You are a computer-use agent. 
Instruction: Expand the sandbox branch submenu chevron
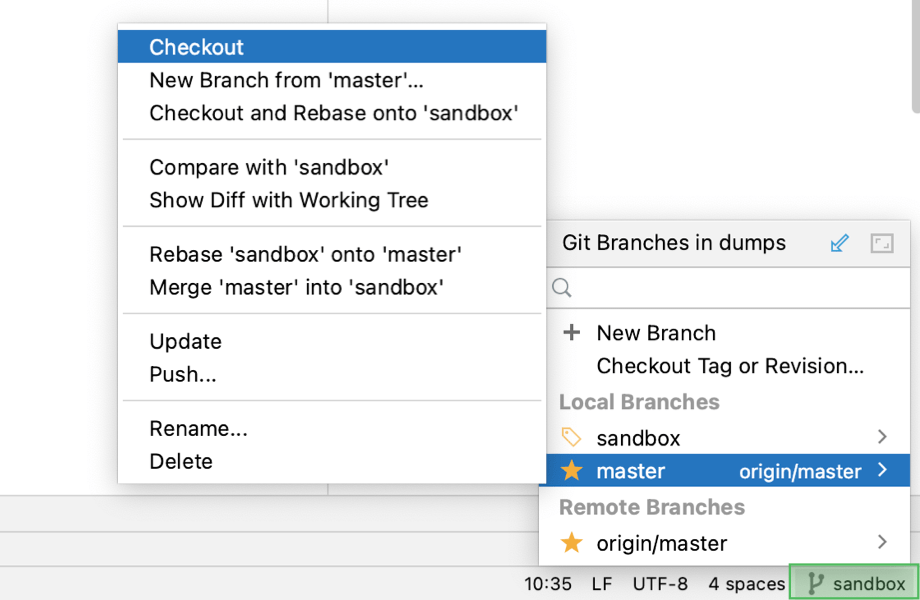[882, 436]
